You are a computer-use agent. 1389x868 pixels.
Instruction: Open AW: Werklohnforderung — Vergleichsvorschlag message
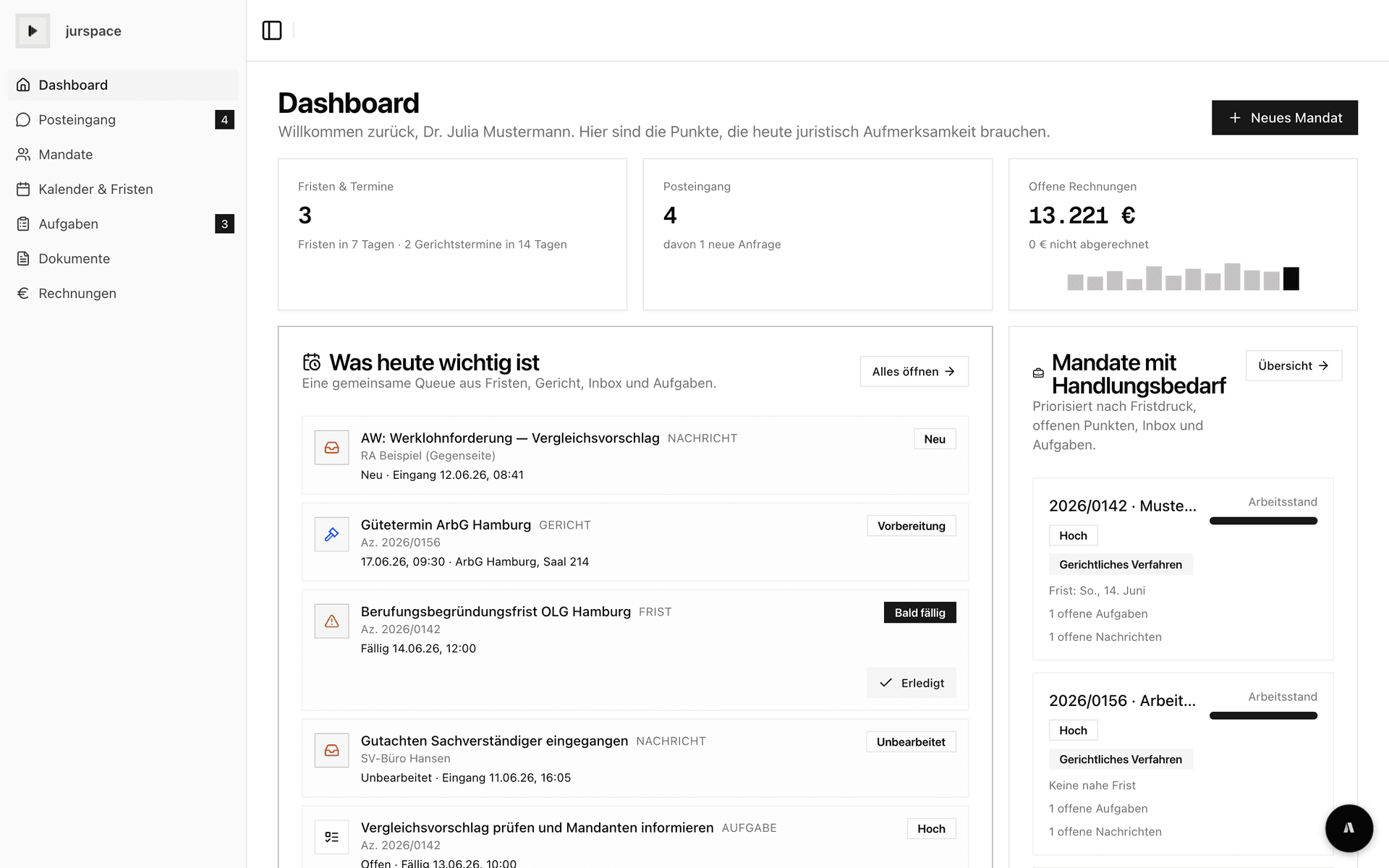pyautogui.click(x=635, y=455)
